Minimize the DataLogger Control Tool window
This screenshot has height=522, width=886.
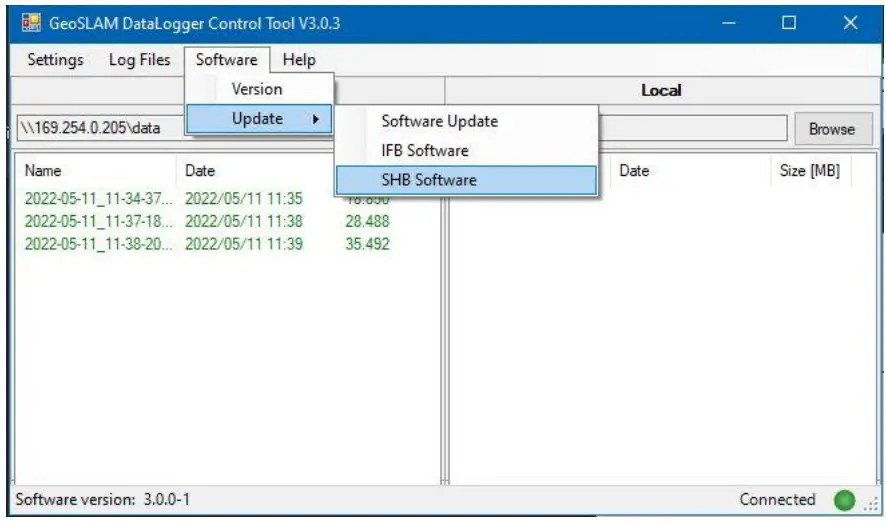tap(729, 23)
